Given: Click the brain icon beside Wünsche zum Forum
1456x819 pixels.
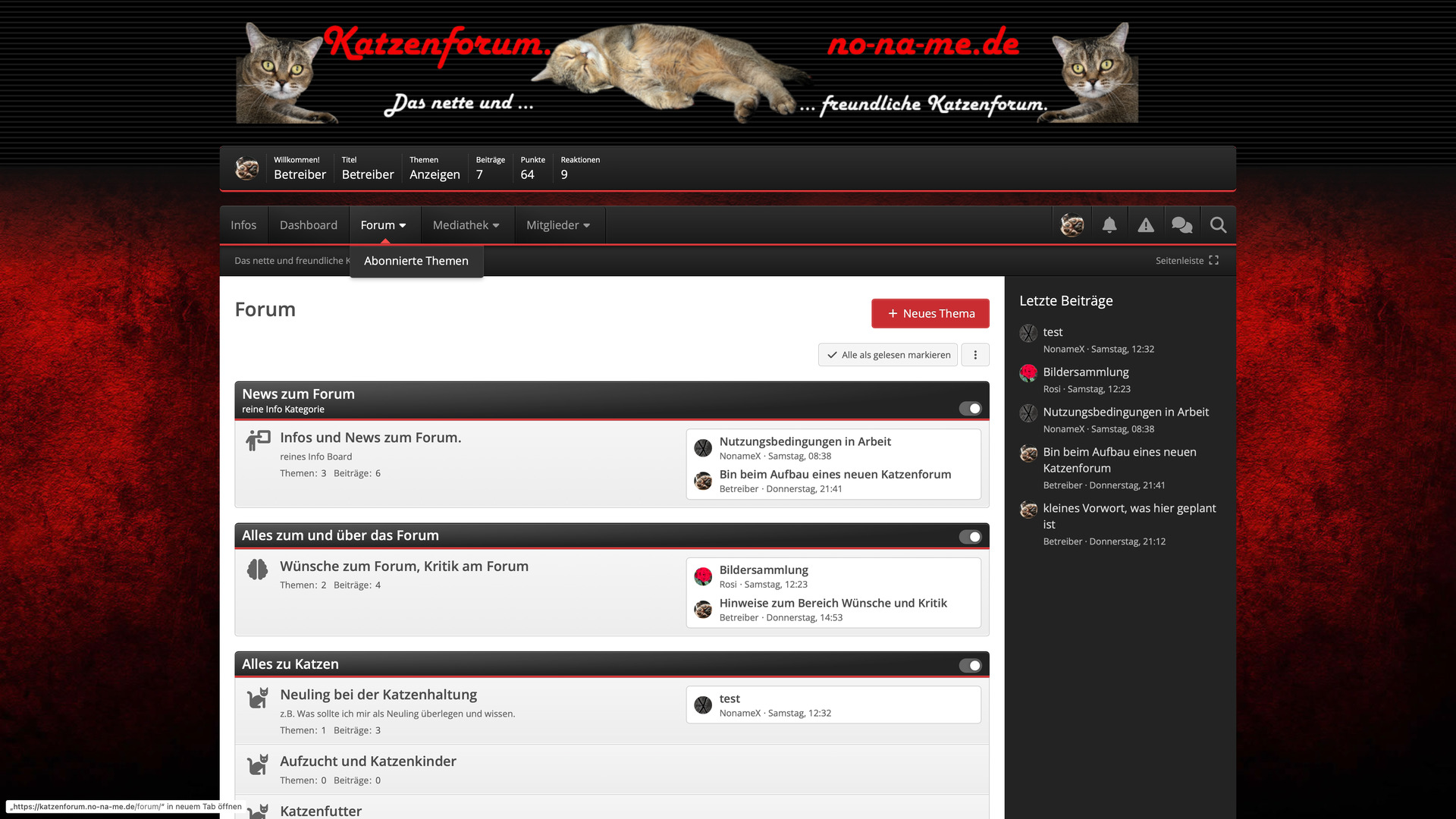Looking at the screenshot, I should (x=258, y=570).
